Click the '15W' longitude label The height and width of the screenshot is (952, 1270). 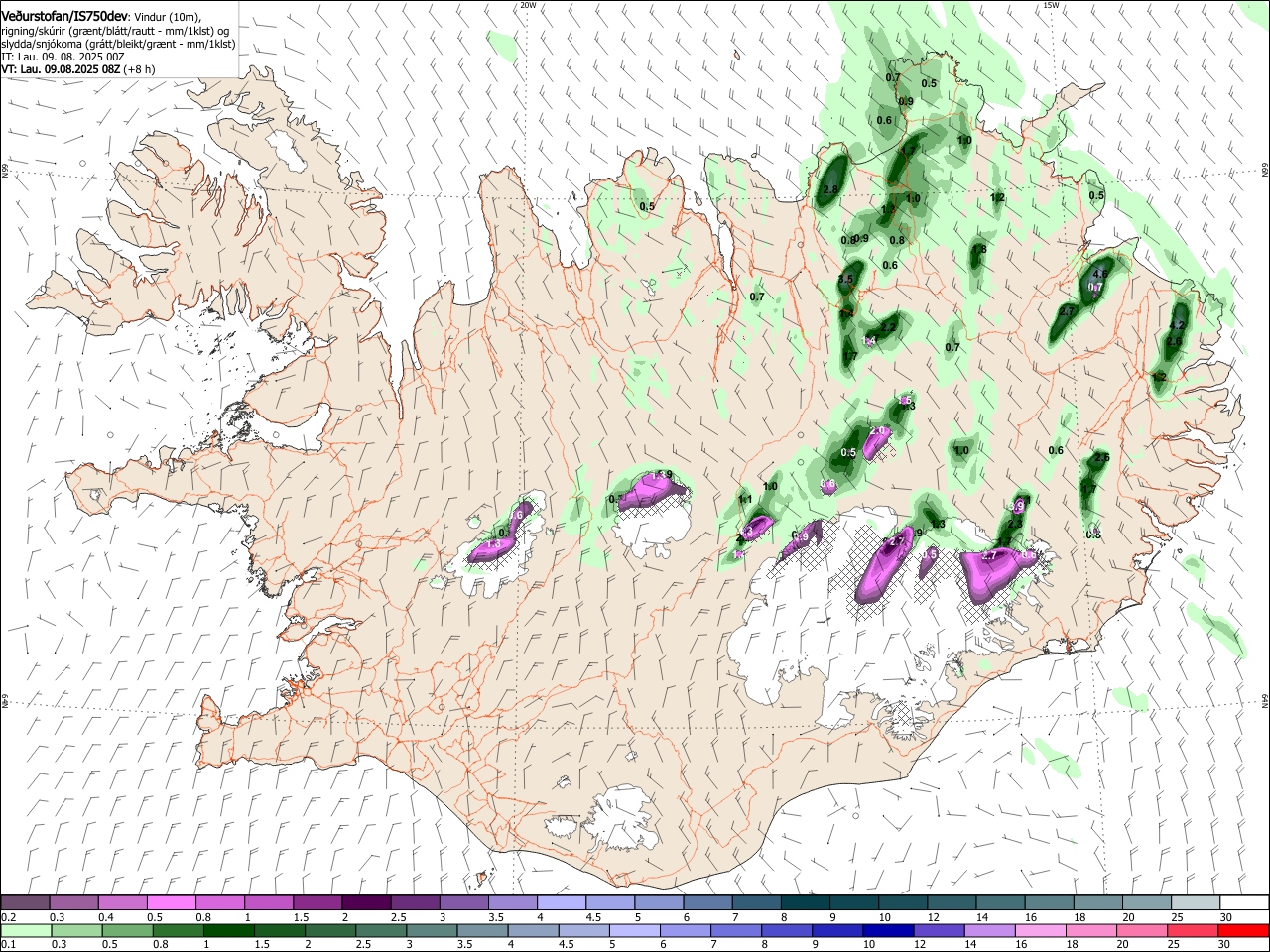(1051, 5)
